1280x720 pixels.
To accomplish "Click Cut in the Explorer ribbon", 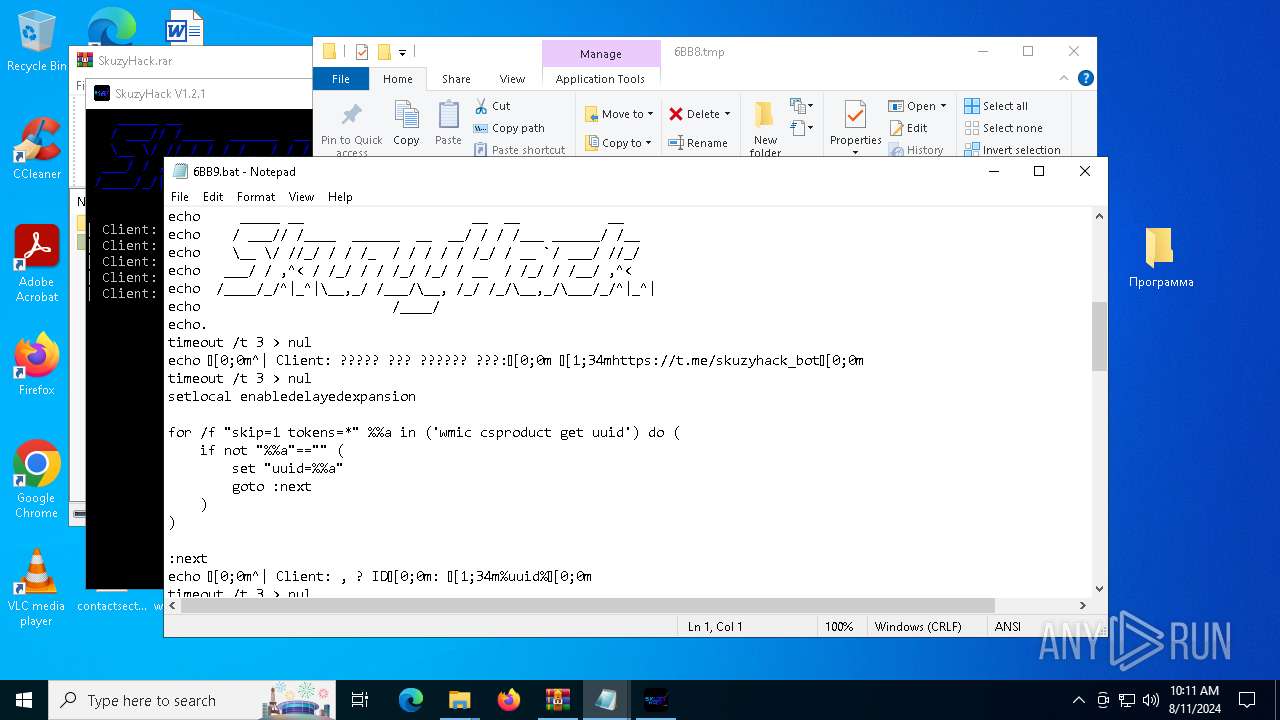I will (492, 106).
